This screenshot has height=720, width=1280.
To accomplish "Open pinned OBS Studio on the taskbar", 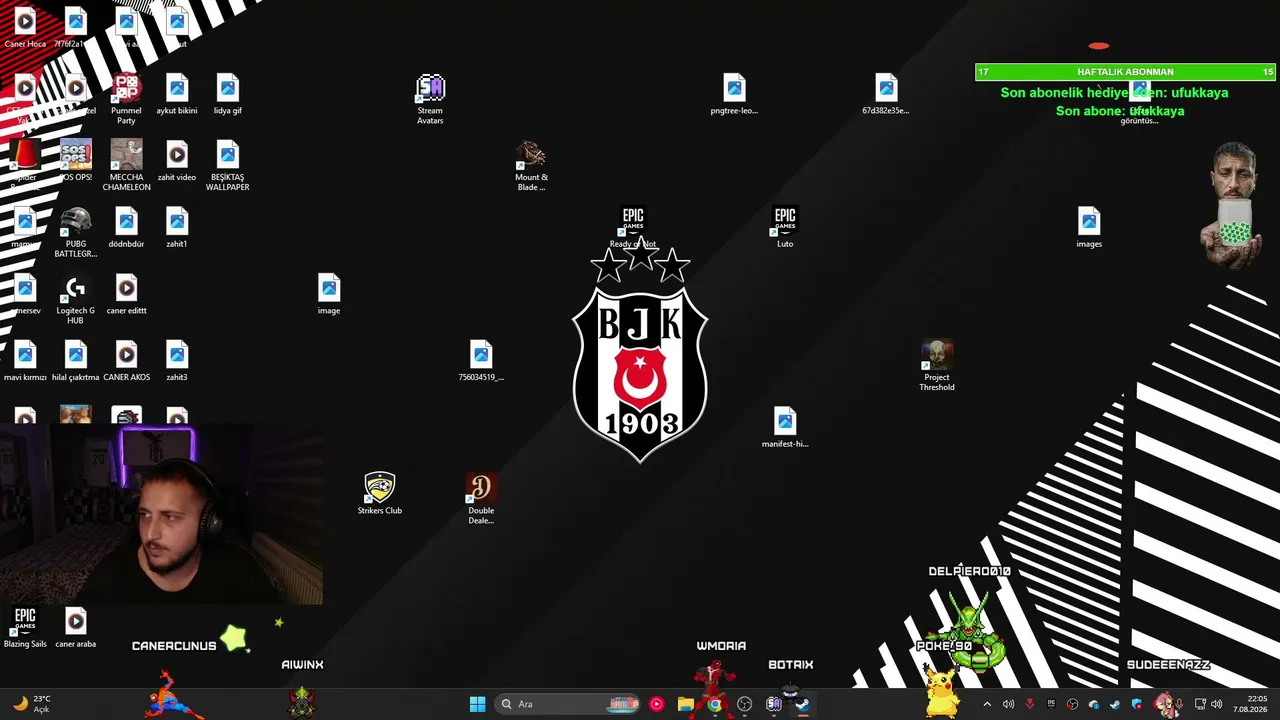I will coord(744,704).
